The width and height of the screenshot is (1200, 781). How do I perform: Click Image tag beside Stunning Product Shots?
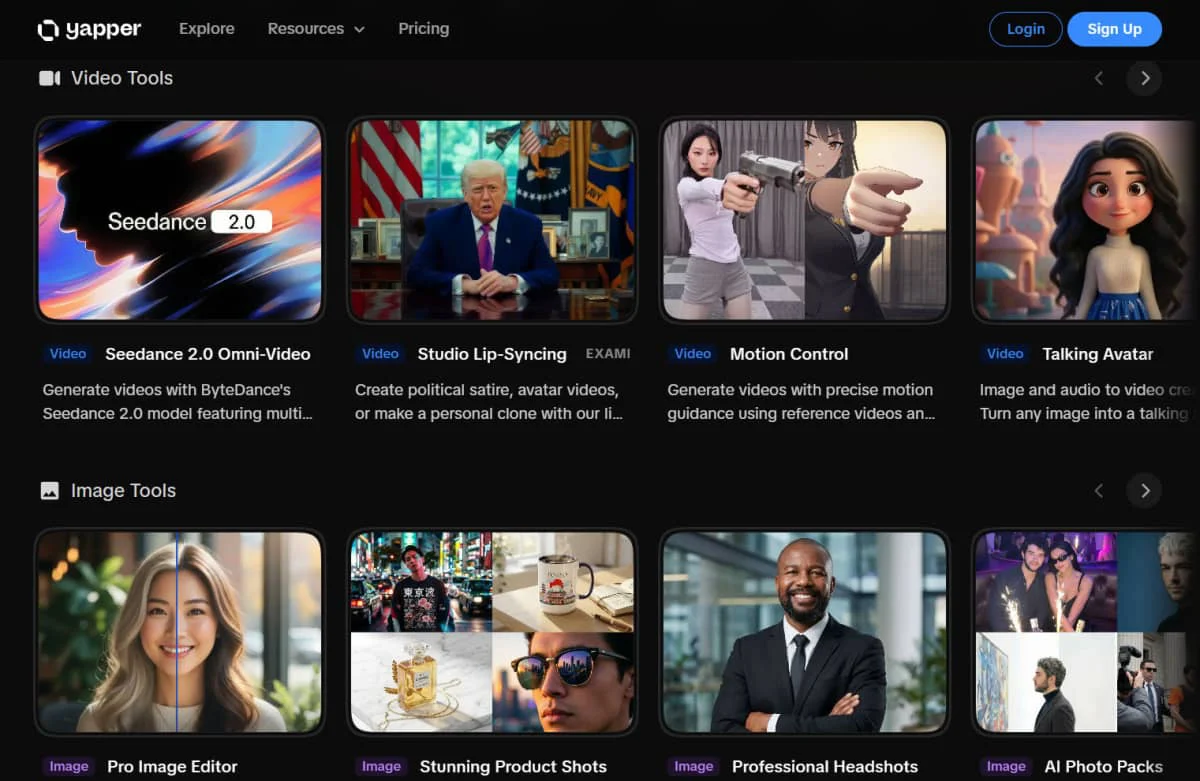click(381, 767)
